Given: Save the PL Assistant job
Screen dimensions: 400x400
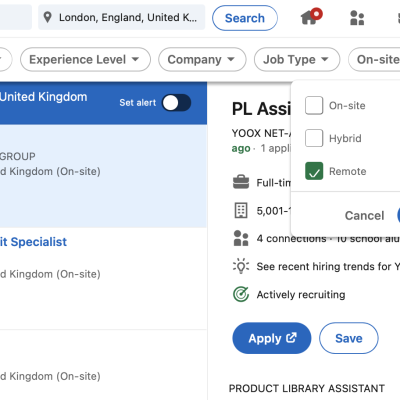Looking at the screenshot, I should (349, 338).
